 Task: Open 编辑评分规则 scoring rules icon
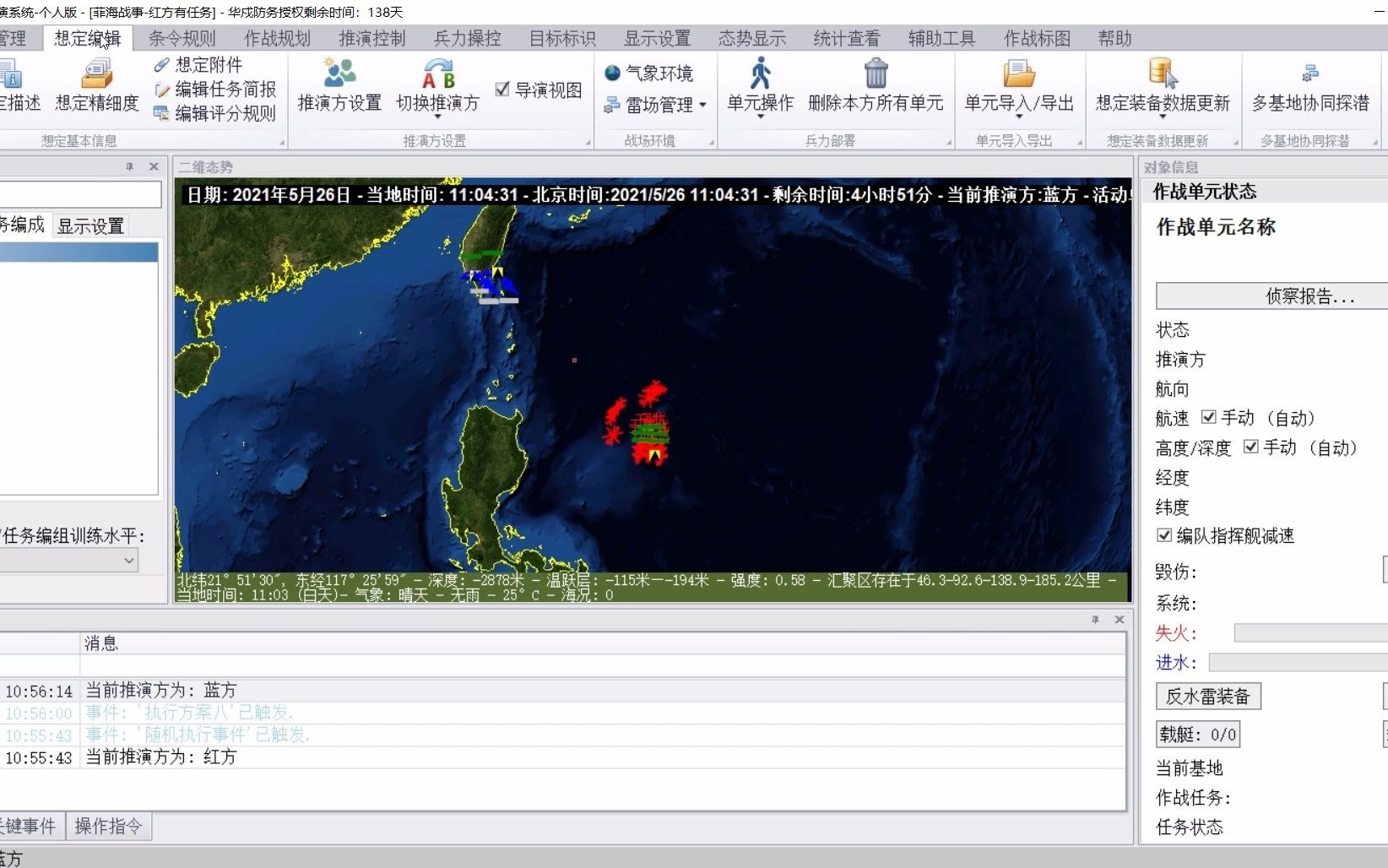tap(161, 113)
